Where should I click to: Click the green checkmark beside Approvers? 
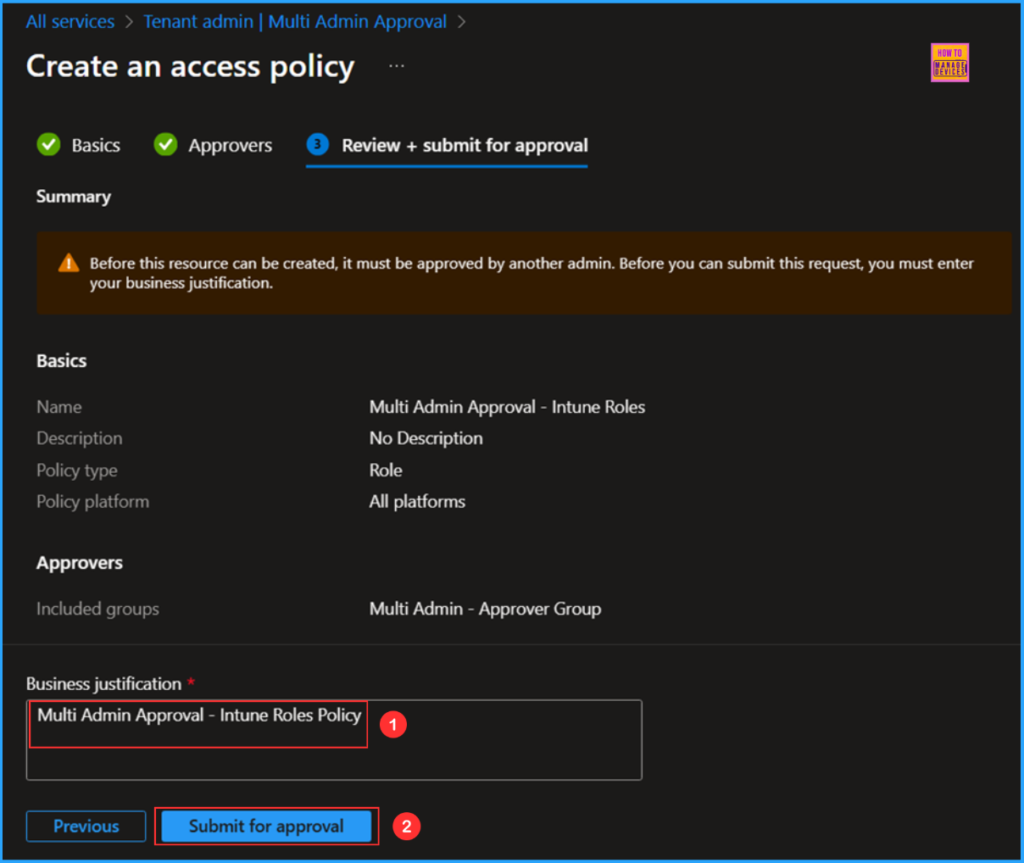click(165, 144)
